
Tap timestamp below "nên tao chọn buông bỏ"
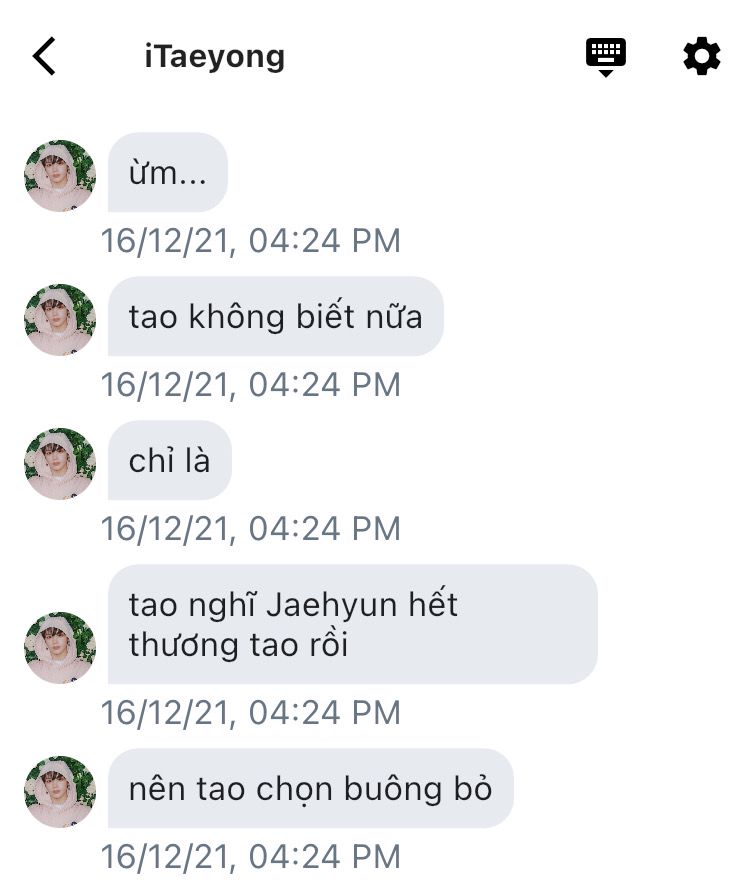click(x=251, y=856)
